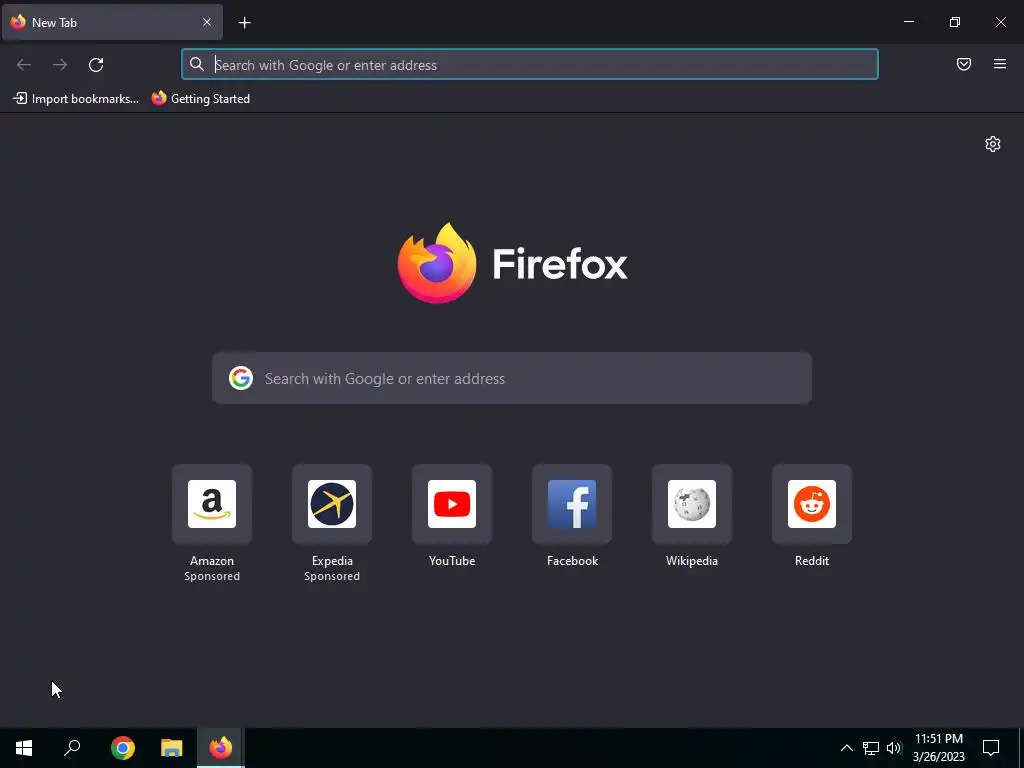Minimize the Firefox window
The image size is (1024, 768).
pyautogui.click(x=908, y=22)
